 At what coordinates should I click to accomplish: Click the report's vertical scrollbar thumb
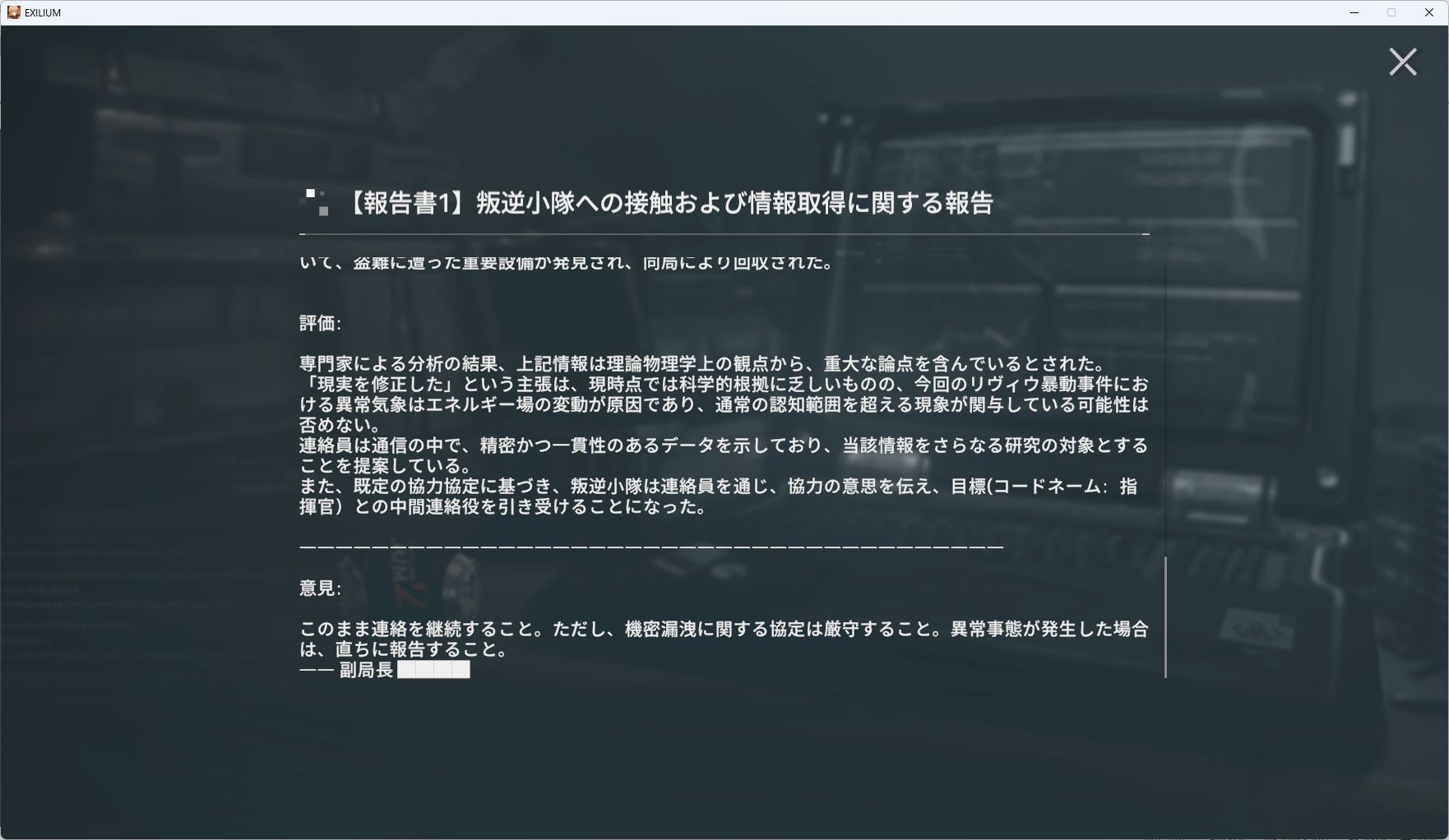[x=1165, y=616]
